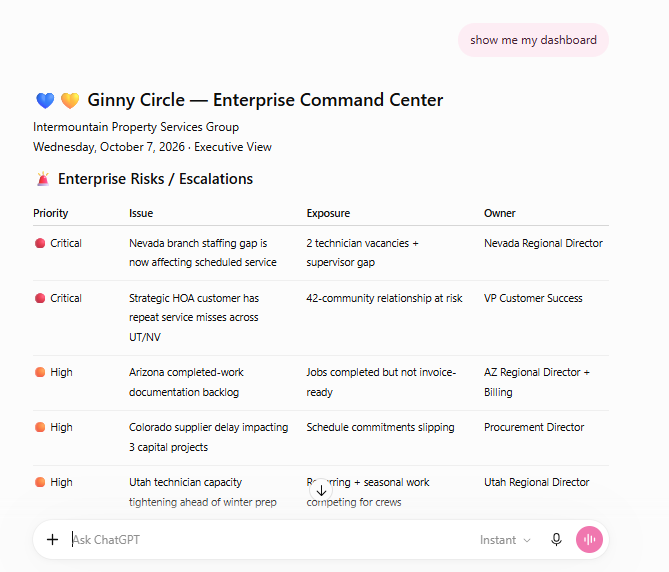Click the yellow heart emoji in heading
This screenshot has height=572, width=669.
click(x=70, y=101)
